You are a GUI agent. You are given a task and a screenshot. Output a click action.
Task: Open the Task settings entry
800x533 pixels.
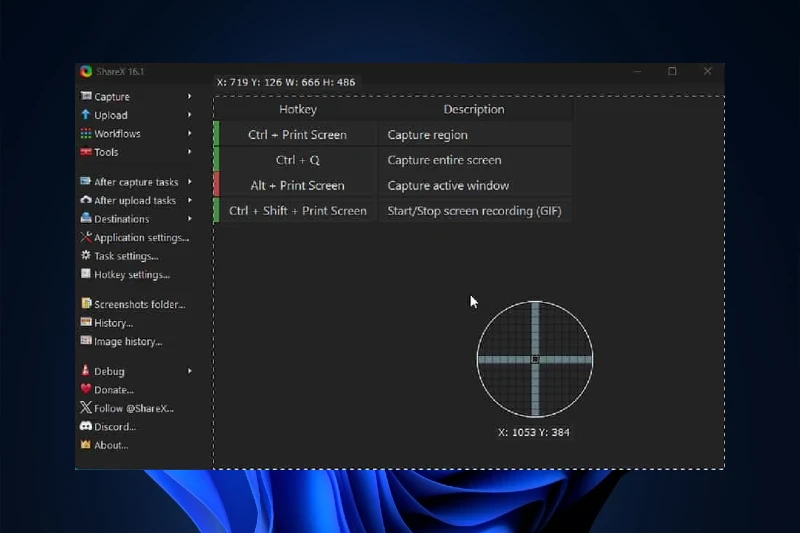point(125,256)
